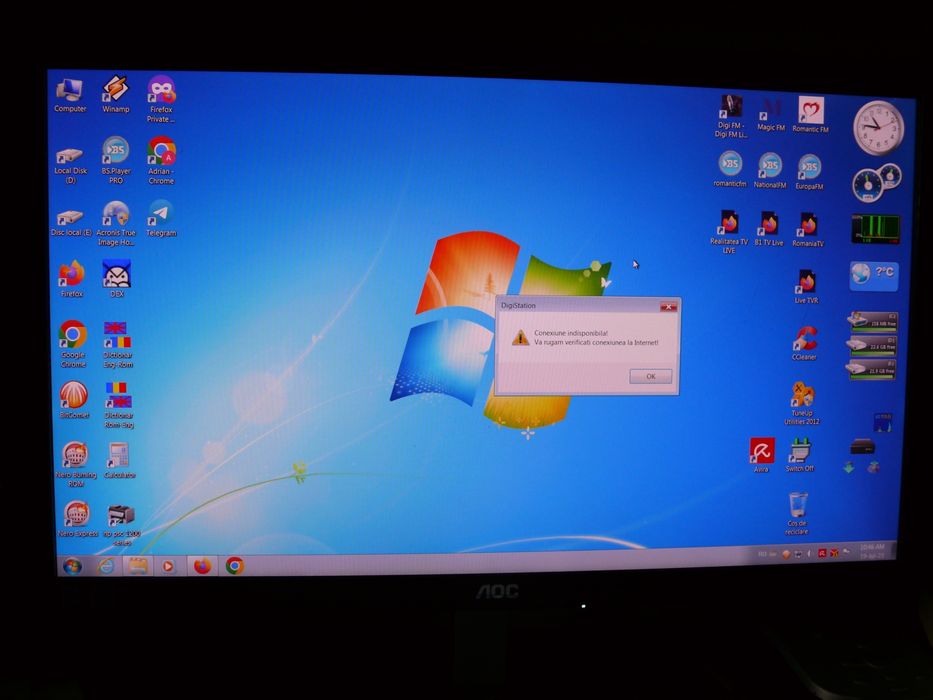The image size is (933, 700).
Task: Select the Firefox Private shortcut
Action: point(161,99)
